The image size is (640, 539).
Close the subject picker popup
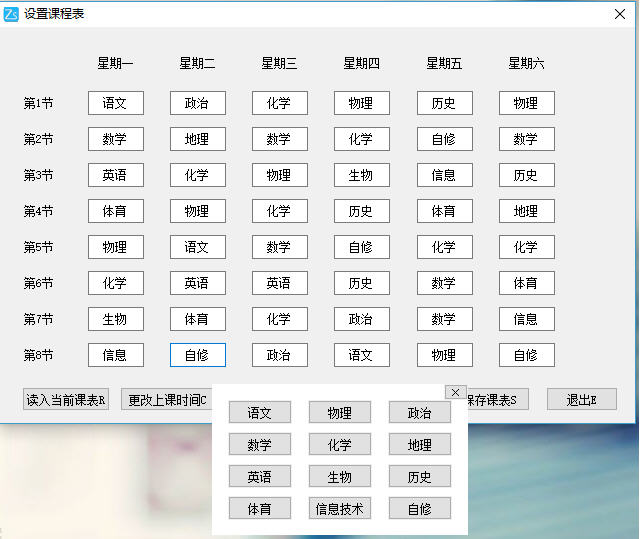tap(455, 392)
